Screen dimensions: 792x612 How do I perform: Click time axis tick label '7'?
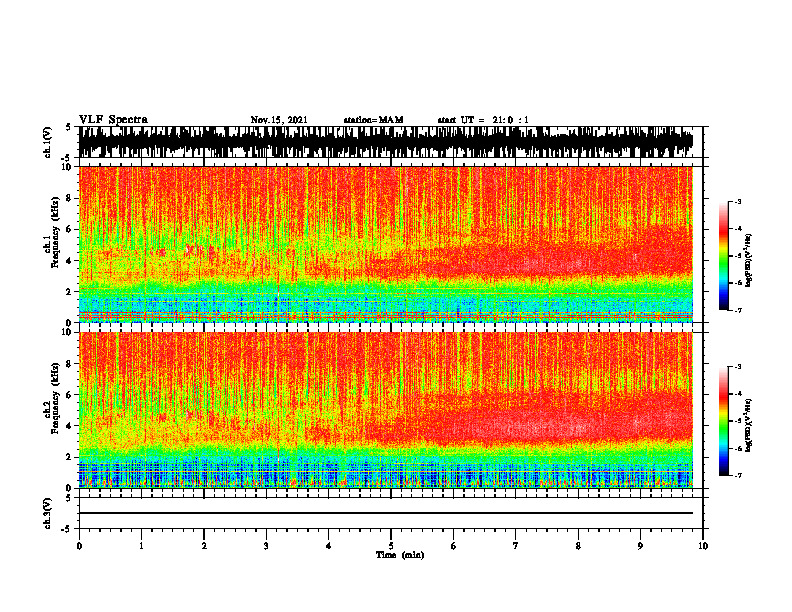(x=516, y=546)
